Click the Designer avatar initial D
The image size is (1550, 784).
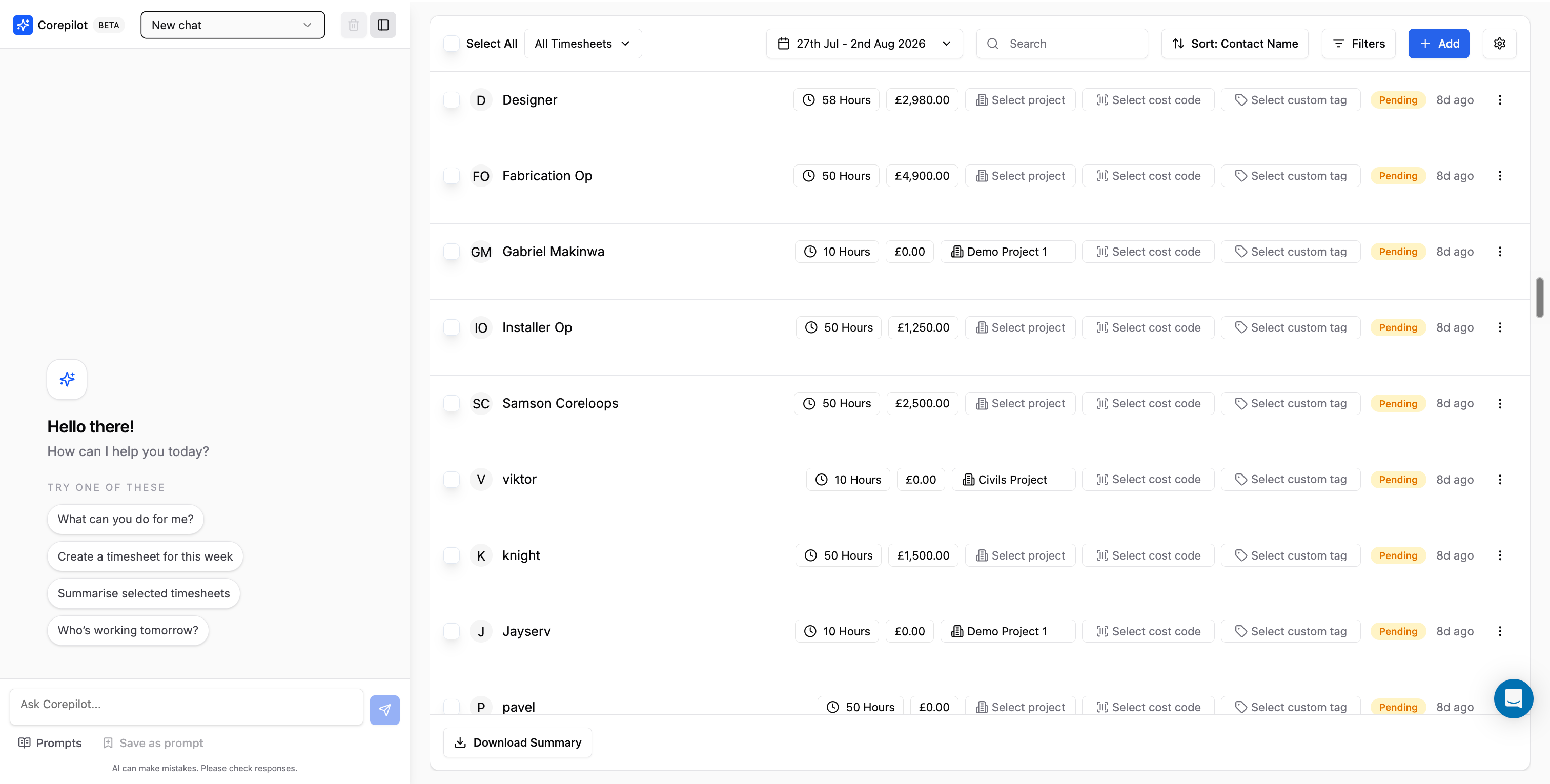coord(481,100)
